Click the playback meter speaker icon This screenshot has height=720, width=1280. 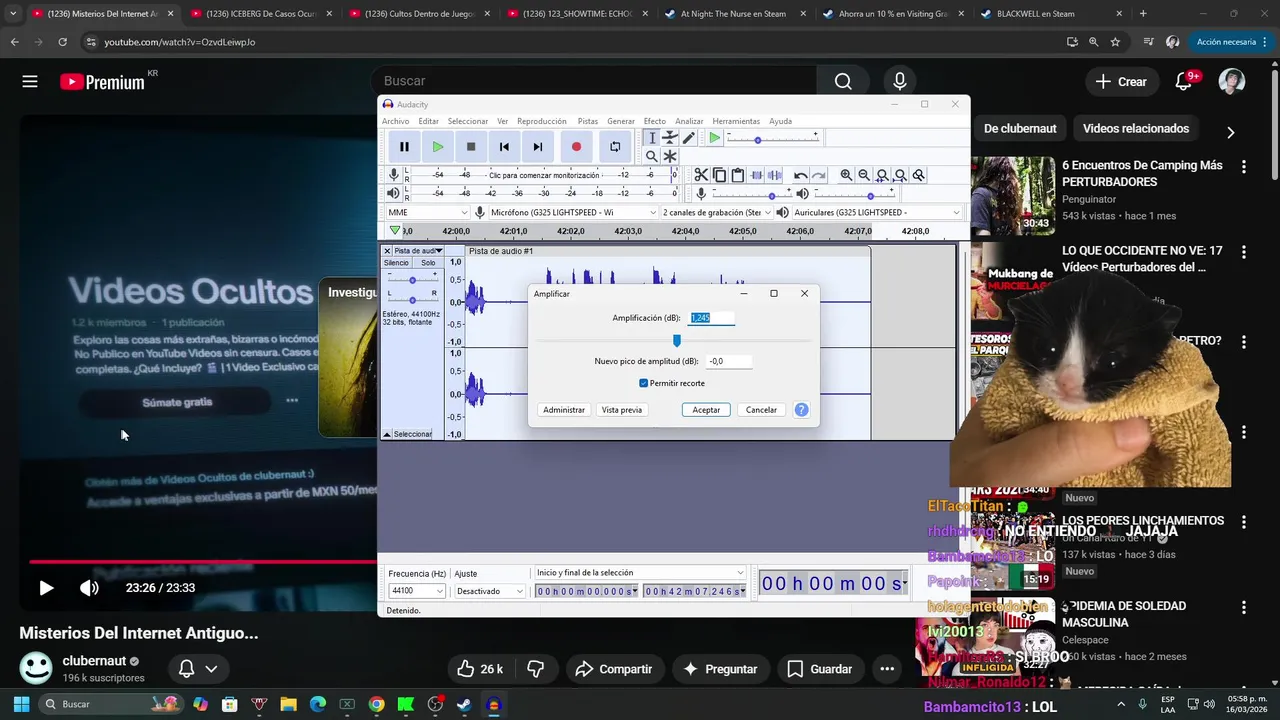[x=394, y=193]
